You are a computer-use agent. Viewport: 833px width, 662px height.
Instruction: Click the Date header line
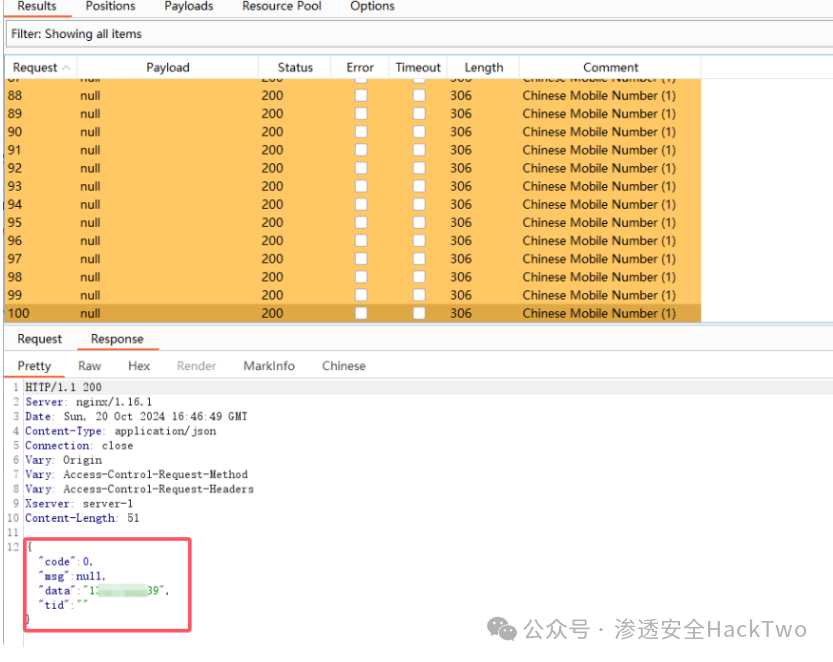point(136,416)
